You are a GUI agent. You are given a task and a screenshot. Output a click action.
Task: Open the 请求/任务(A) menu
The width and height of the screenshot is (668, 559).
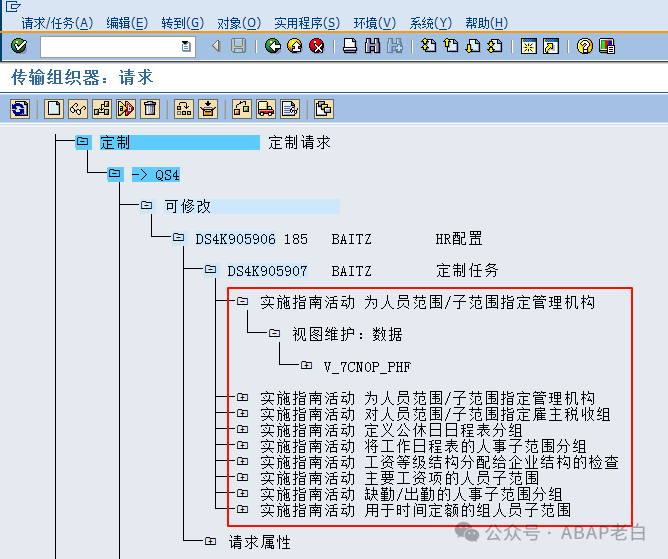[x=57, y=23]
